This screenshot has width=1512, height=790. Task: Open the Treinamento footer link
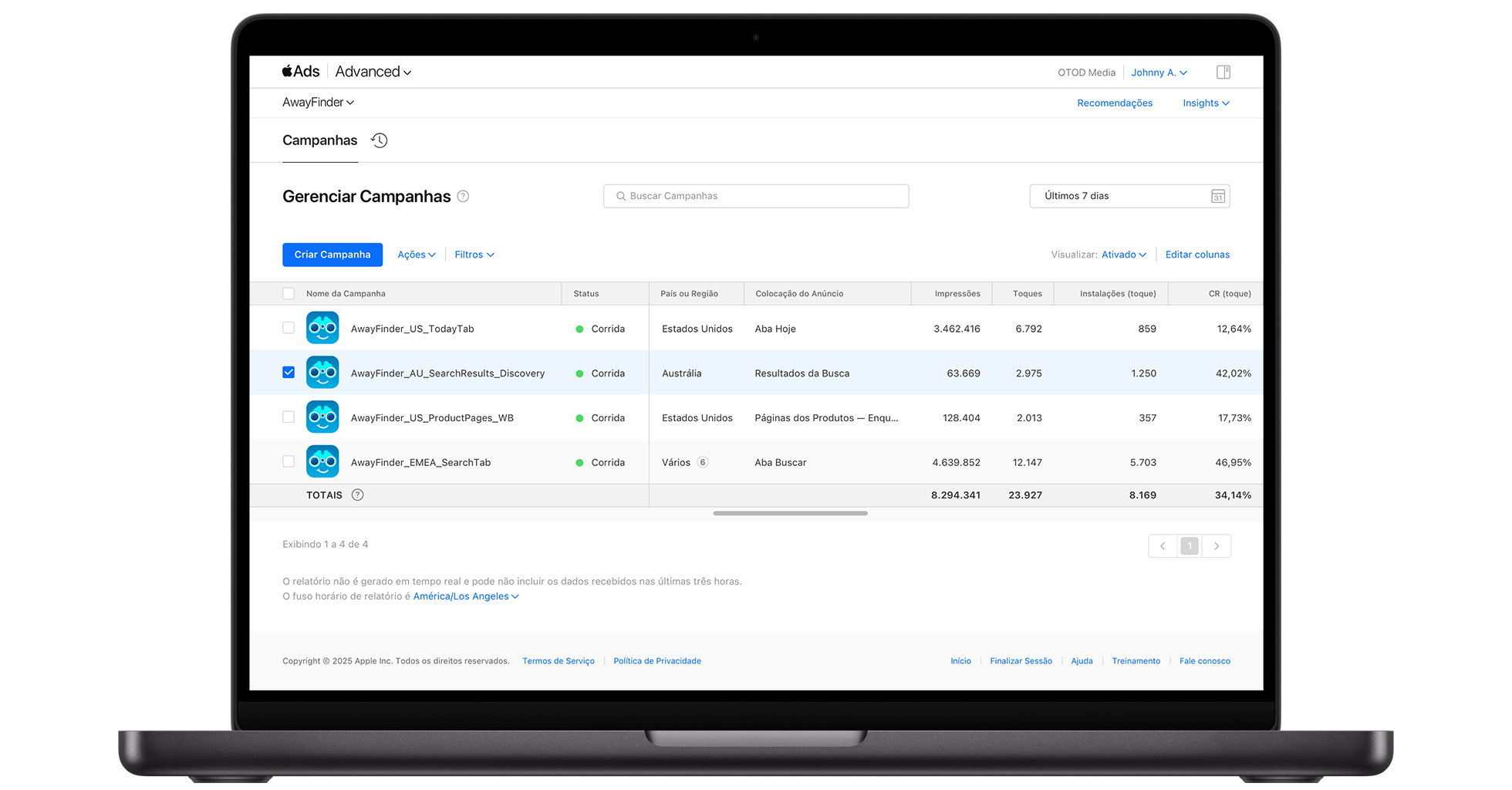[x=1136, y=661]
